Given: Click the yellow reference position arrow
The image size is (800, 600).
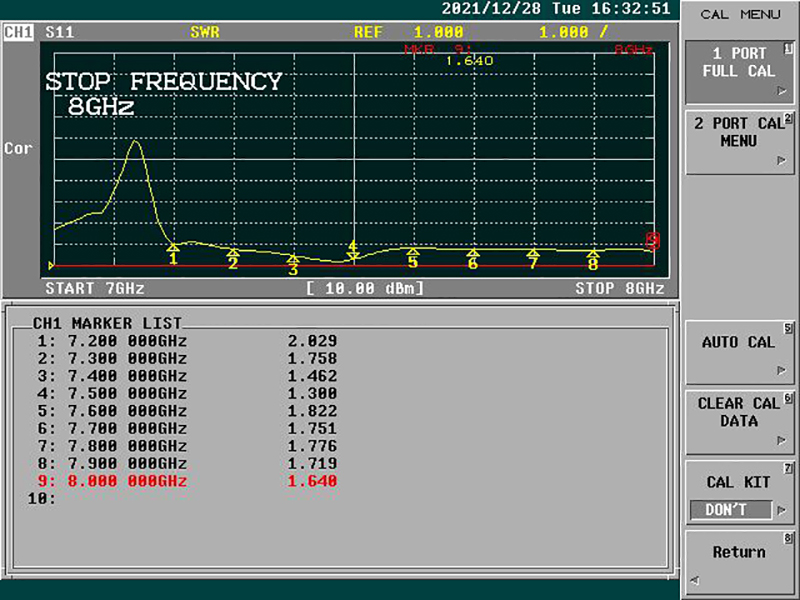Looking at the screenshot, I should tap(51, 265).
